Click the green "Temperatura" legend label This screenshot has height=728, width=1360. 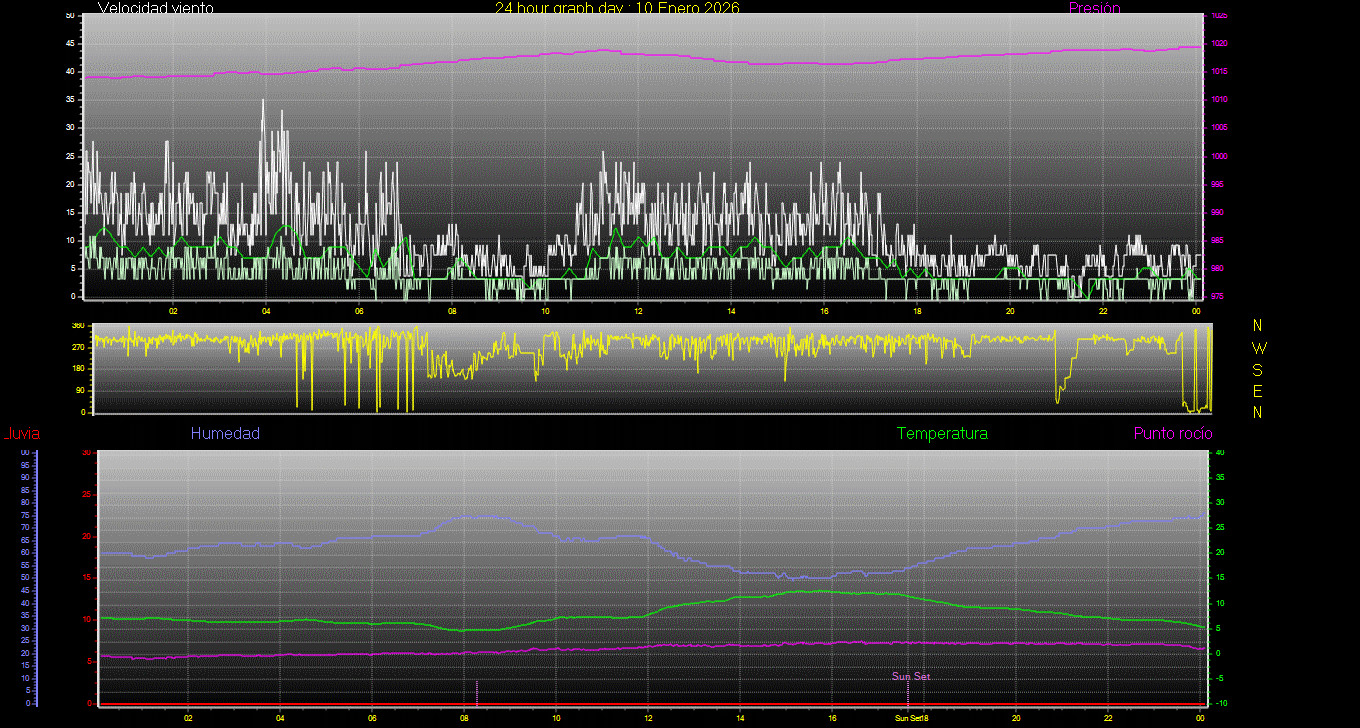(942, 433)
